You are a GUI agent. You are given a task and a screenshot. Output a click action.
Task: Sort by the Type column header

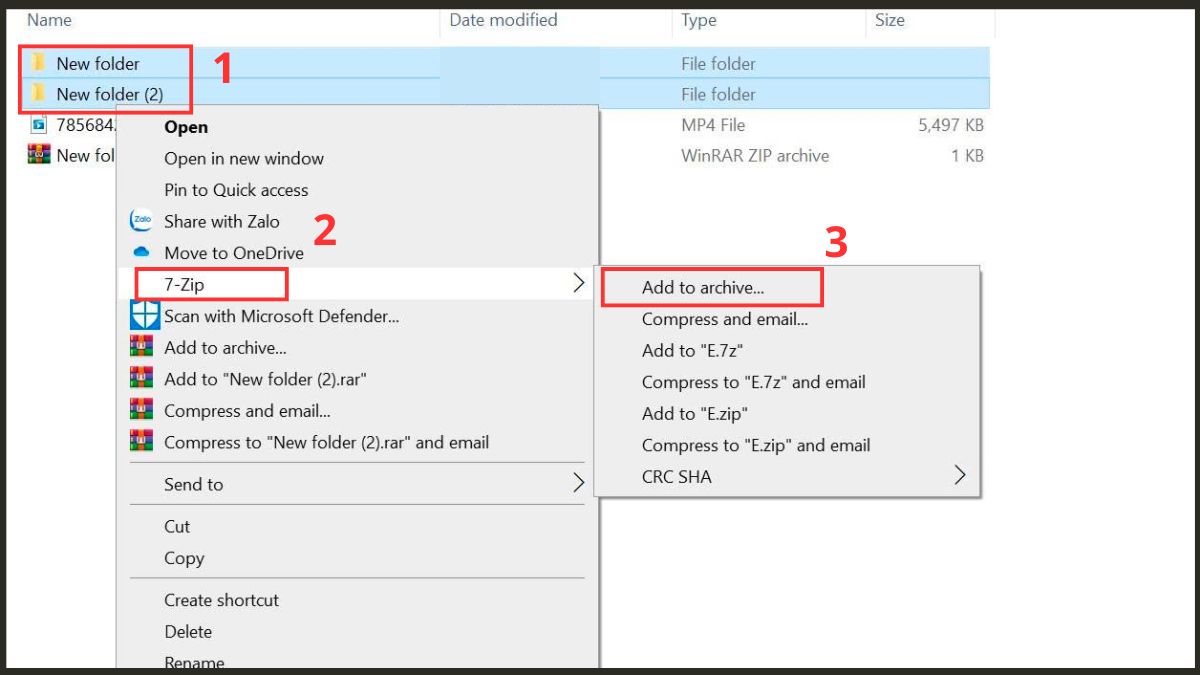pyautogui.click(x=699, y=19)
